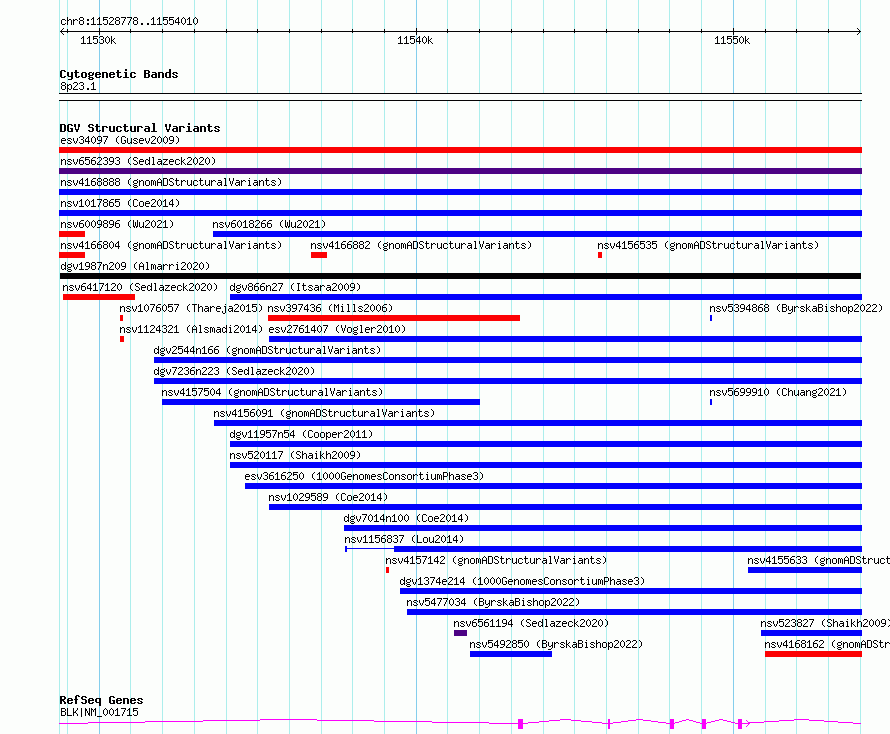Open nsv4155633 variant label

click(x=818, y=560)
